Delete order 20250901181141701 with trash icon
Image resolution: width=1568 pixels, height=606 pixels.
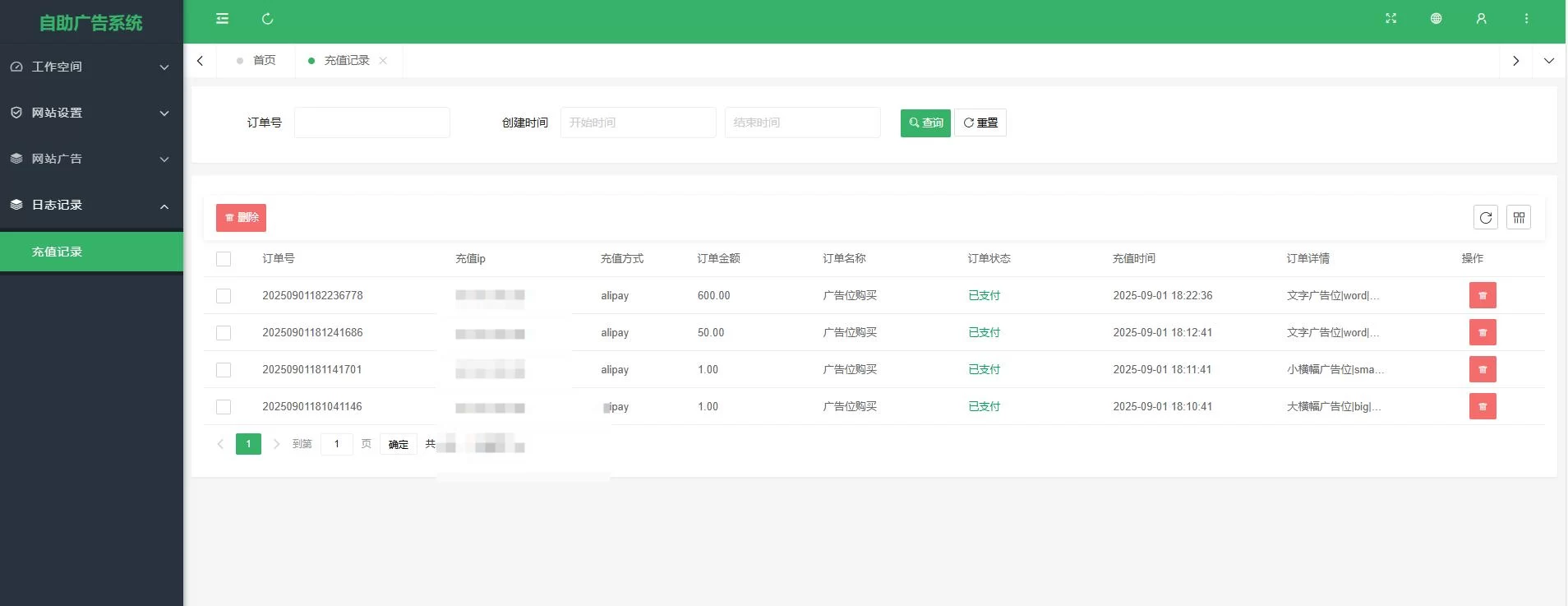(x=1483, y=369)
